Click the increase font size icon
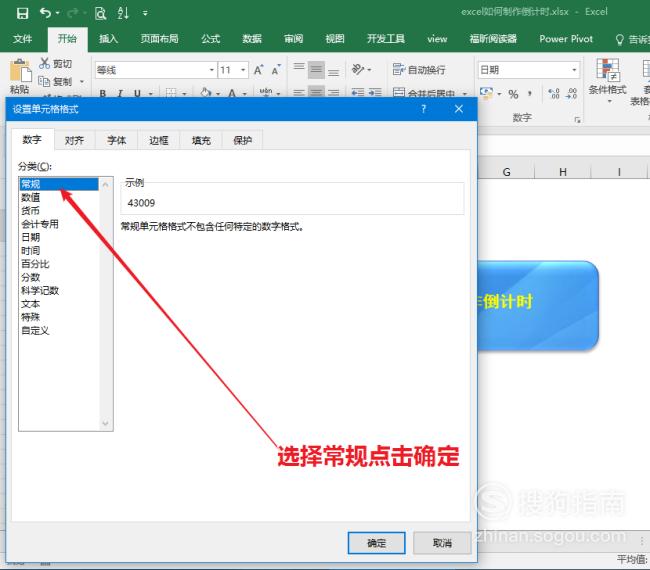 click(x=259, y=70)
